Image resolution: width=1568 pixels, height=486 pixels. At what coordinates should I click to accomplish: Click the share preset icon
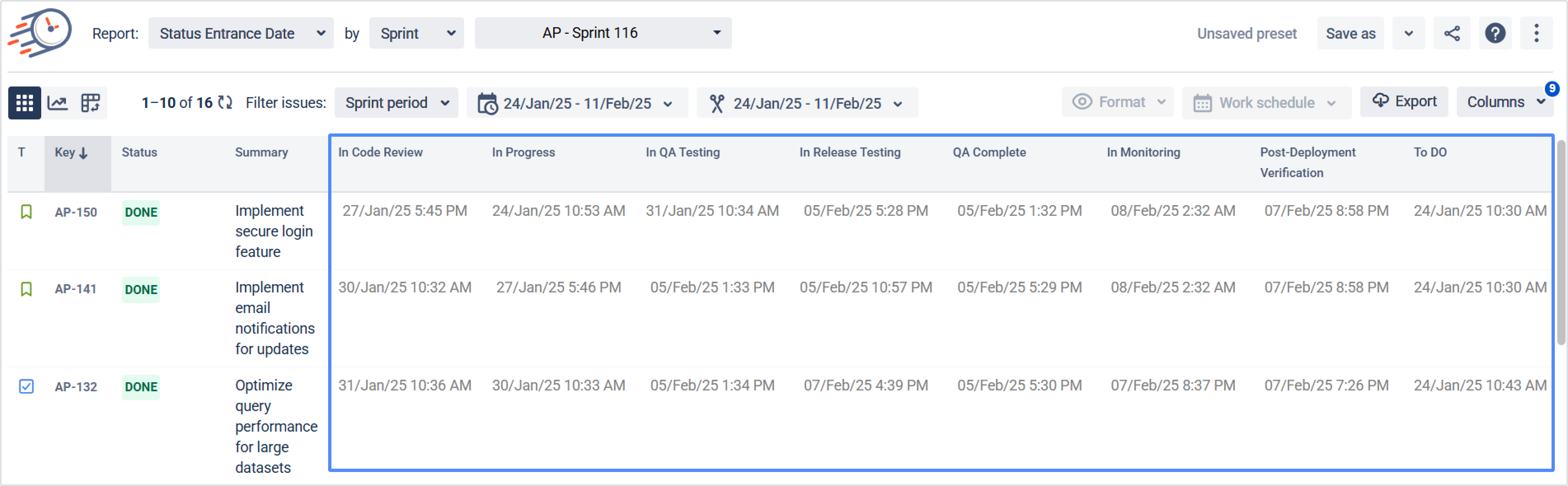(1452, 33)
